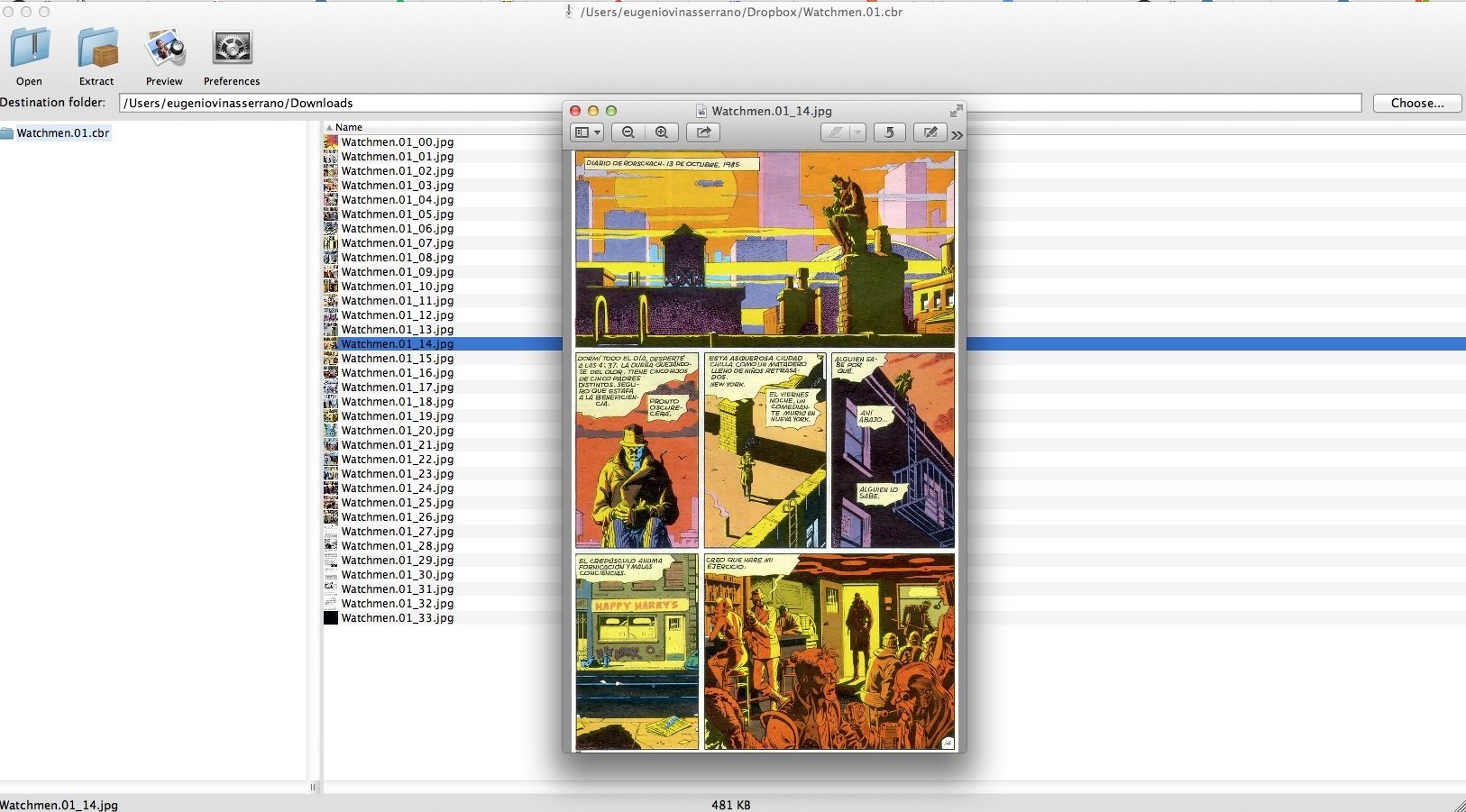Select file Watchmen.01_01.jpg

398,156
